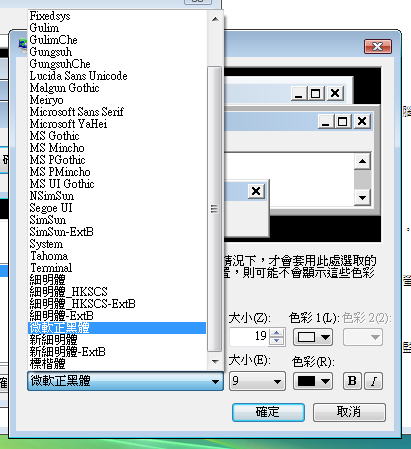Viewport: 411px width, 449px height.
Task: Select the NSimSun font
Action: (117, 196)
